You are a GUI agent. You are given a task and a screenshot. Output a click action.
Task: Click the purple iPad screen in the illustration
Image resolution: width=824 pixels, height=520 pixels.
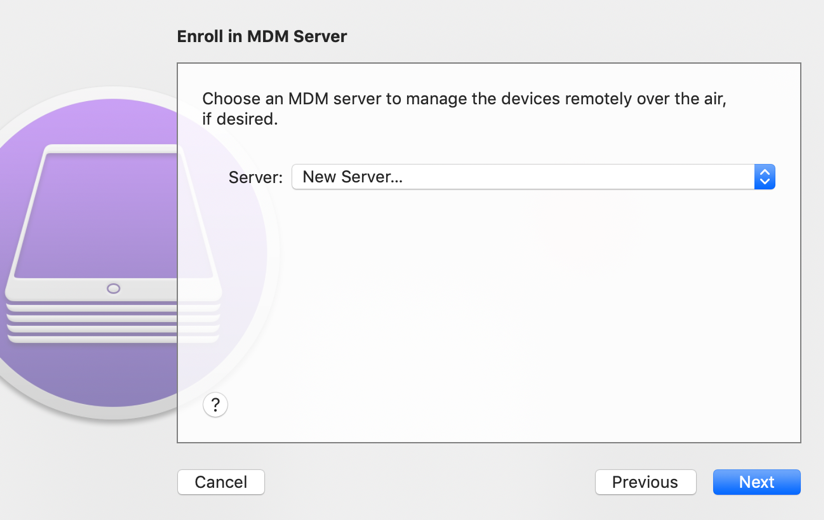point(113,215)
